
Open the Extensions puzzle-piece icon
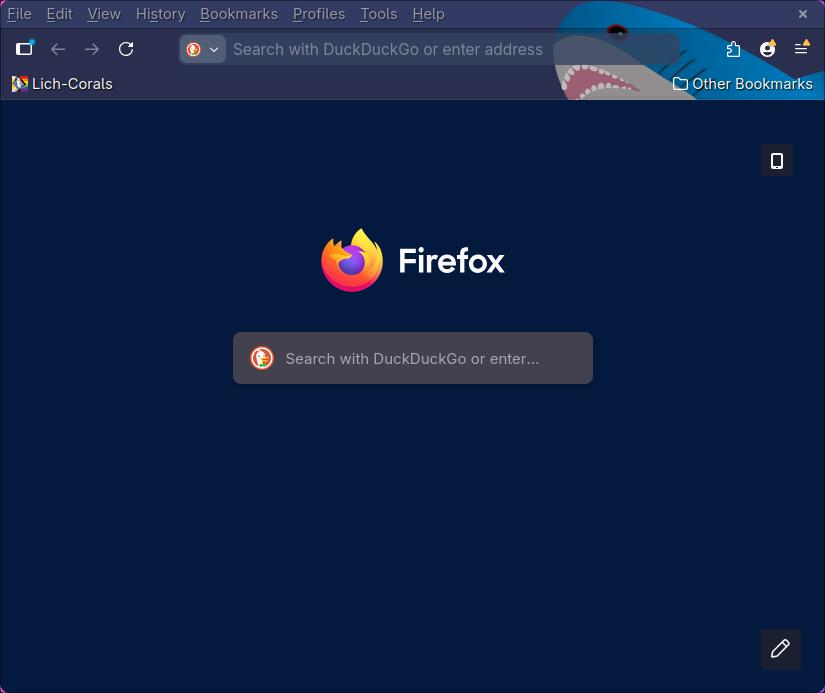pos(733,49)
